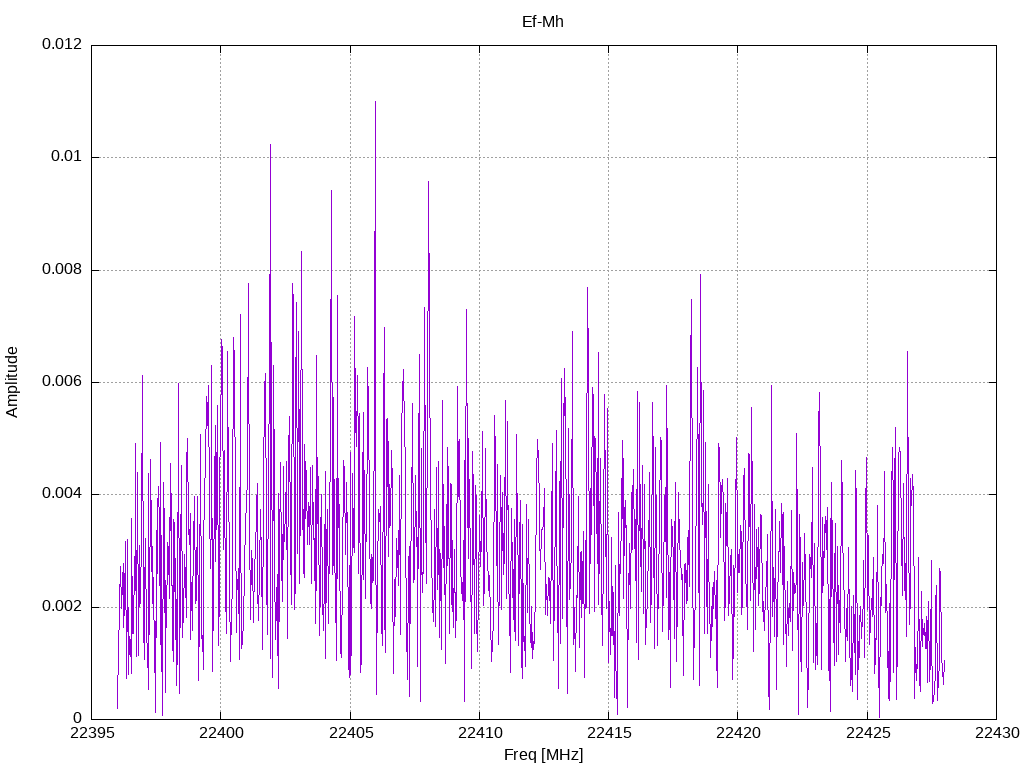The image size is (1024, 768).
Task: Click the spectrum peak near 22402 MHz
Action: 270,146
